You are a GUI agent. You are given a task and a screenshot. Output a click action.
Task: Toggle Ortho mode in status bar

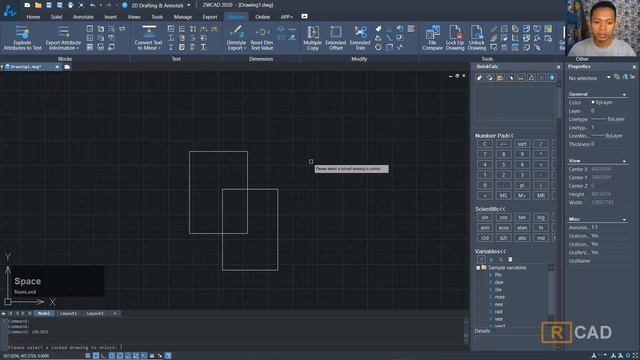click(x=104, y=356)
